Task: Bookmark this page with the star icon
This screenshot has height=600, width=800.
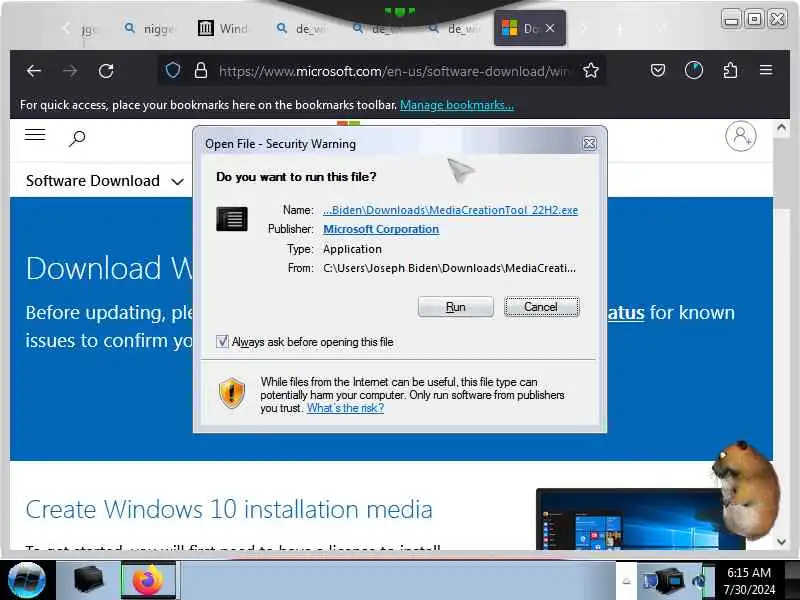Action: pyautogui.click(x=591, y=70)
